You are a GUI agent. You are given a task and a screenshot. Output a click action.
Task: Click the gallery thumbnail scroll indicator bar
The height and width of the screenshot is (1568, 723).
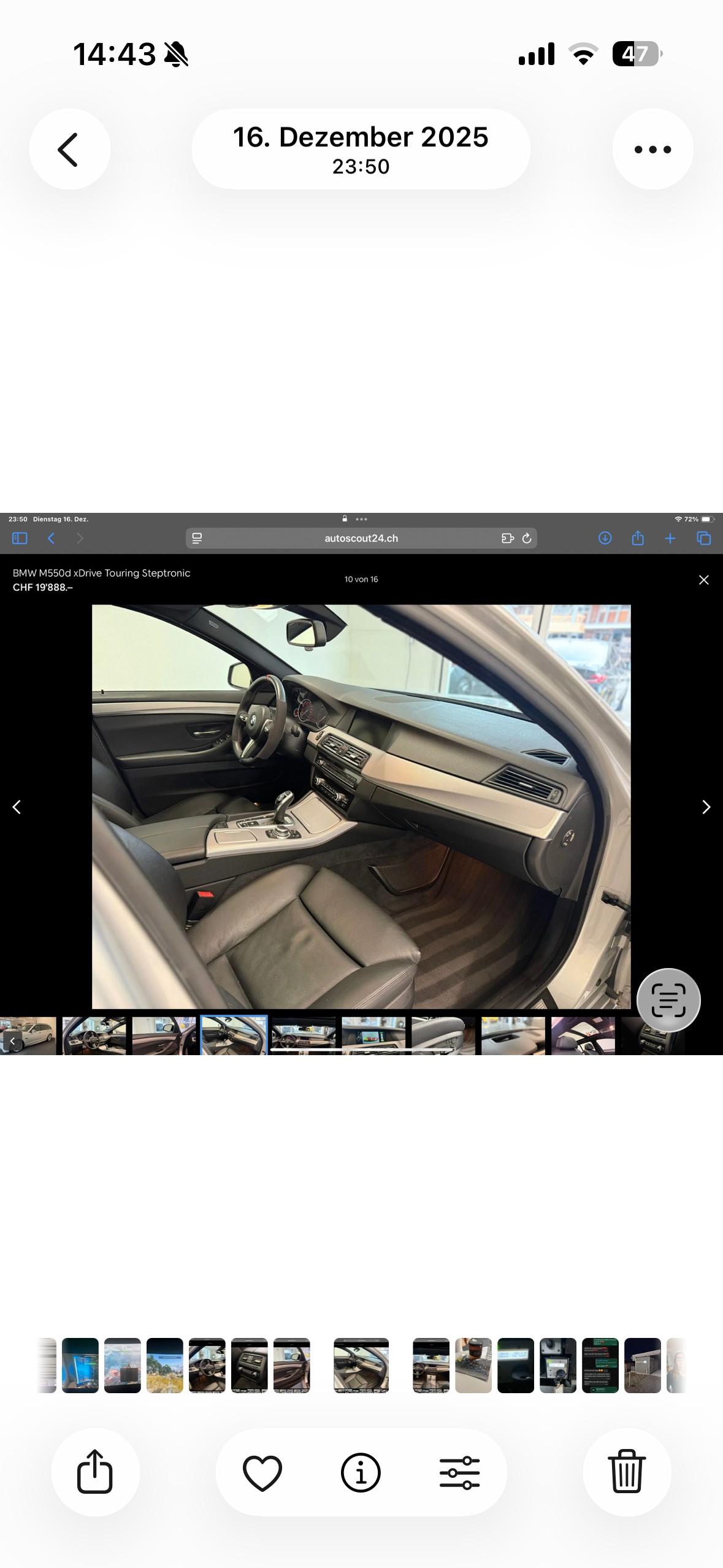coord(362,1050)
